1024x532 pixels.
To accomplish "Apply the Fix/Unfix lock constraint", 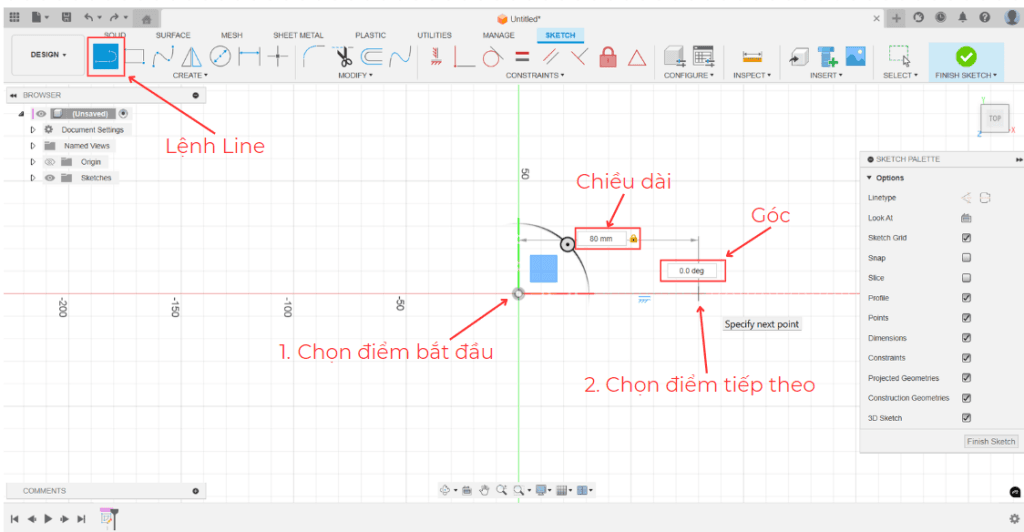I will (x=607, y=57).
